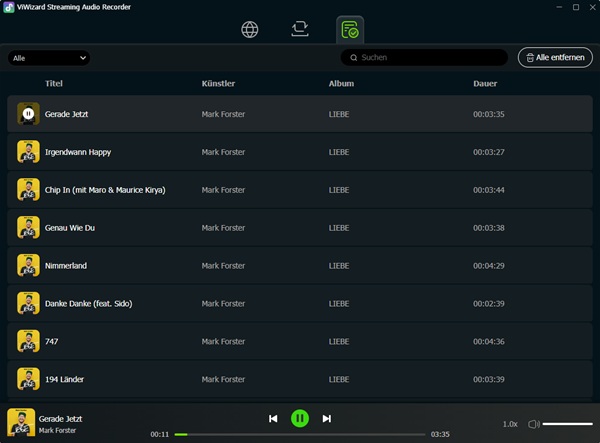Click Genau Wie Du album thumbnail

point(28,227)
